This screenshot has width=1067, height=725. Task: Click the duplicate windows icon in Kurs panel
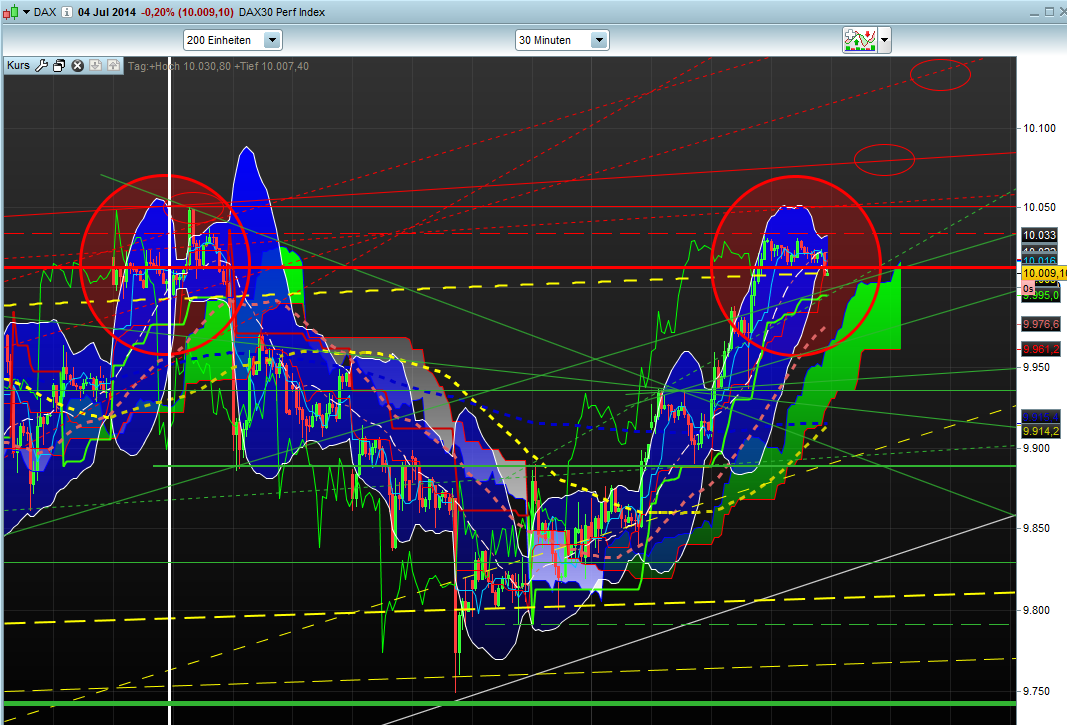[x=59, y=65]
